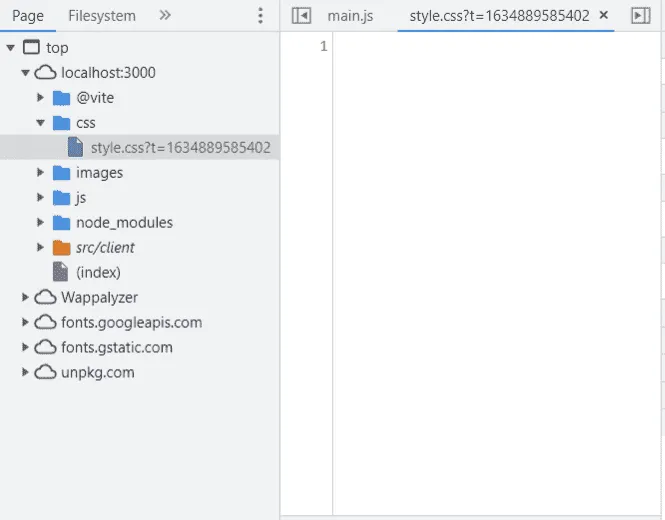This screenshot has width=665, height=520.
Task: Click the images folder icon
Action: point(61,173)
